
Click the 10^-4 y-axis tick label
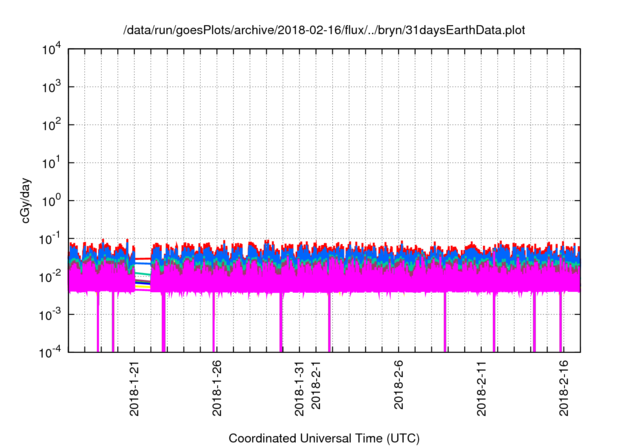[x=51, y=352]
